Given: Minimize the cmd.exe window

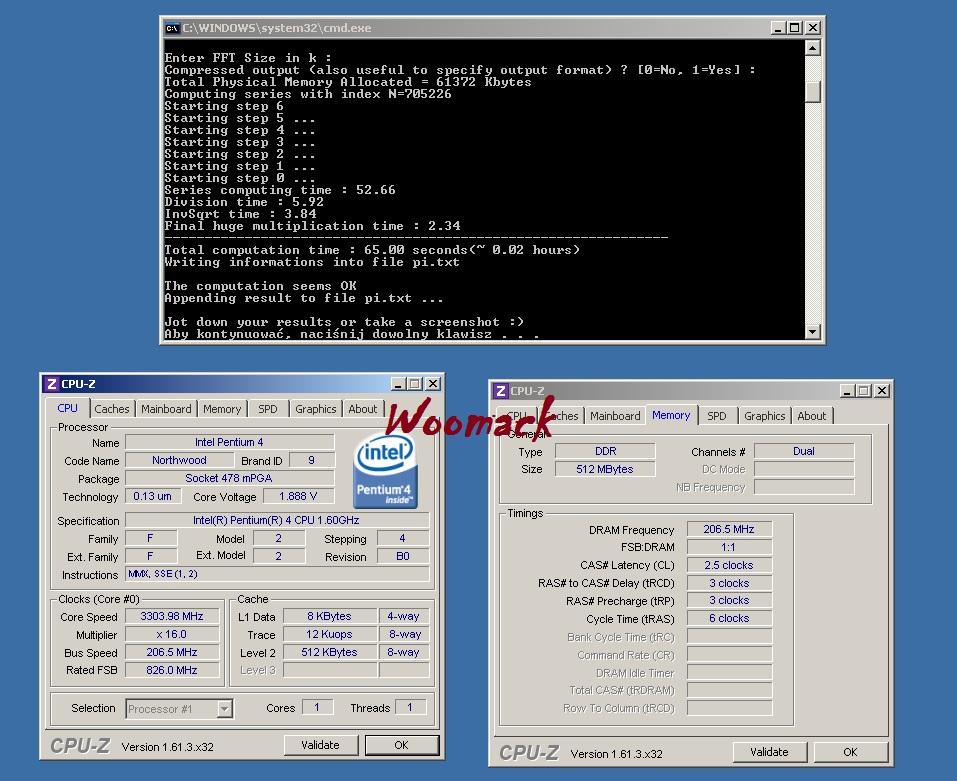Looking at the screenshot, I should [x=778, y=28].
